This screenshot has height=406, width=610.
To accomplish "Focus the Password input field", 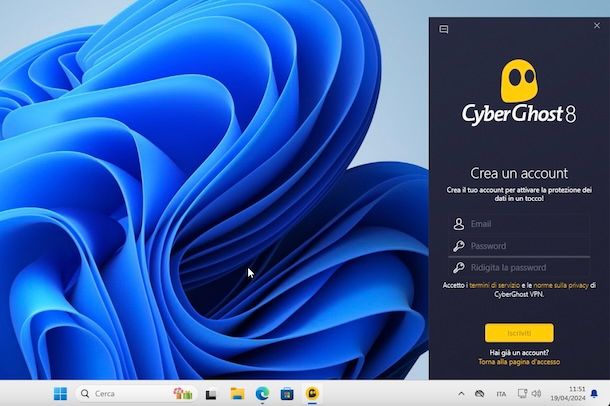I will click(519, 246).
